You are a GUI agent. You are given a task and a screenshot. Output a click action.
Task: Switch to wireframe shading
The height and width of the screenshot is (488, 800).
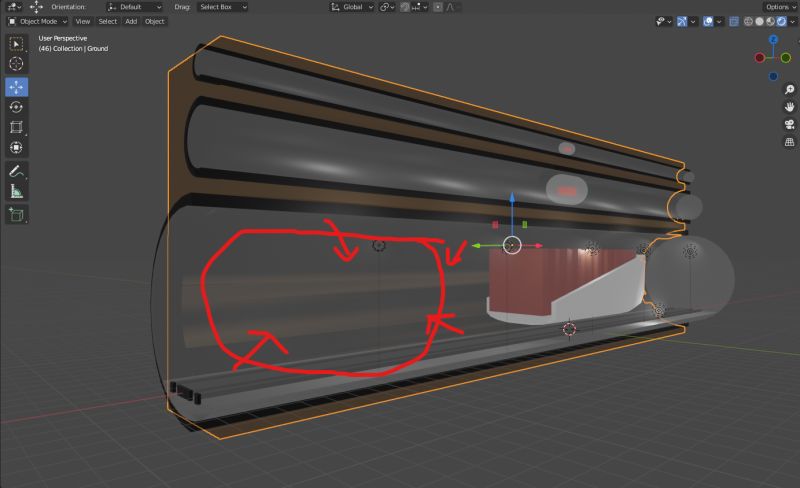point(748,21)
